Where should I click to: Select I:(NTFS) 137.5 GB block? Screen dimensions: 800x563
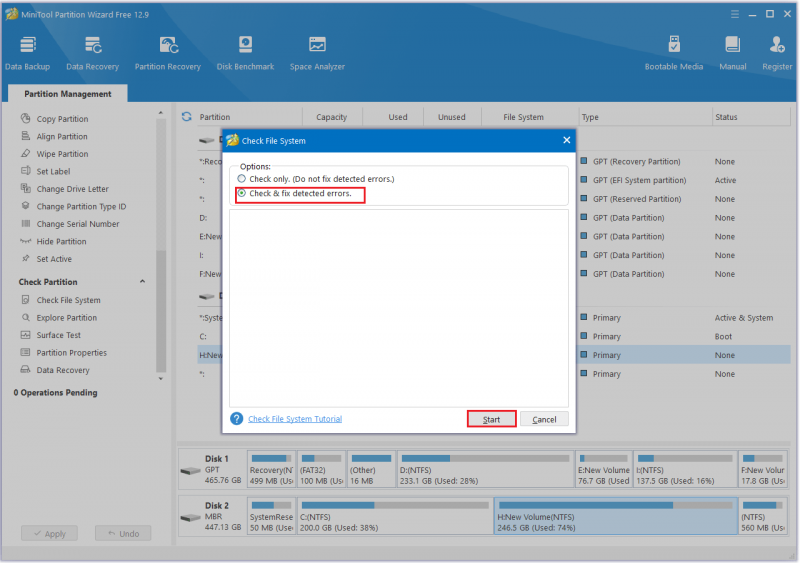click(685, 469)
